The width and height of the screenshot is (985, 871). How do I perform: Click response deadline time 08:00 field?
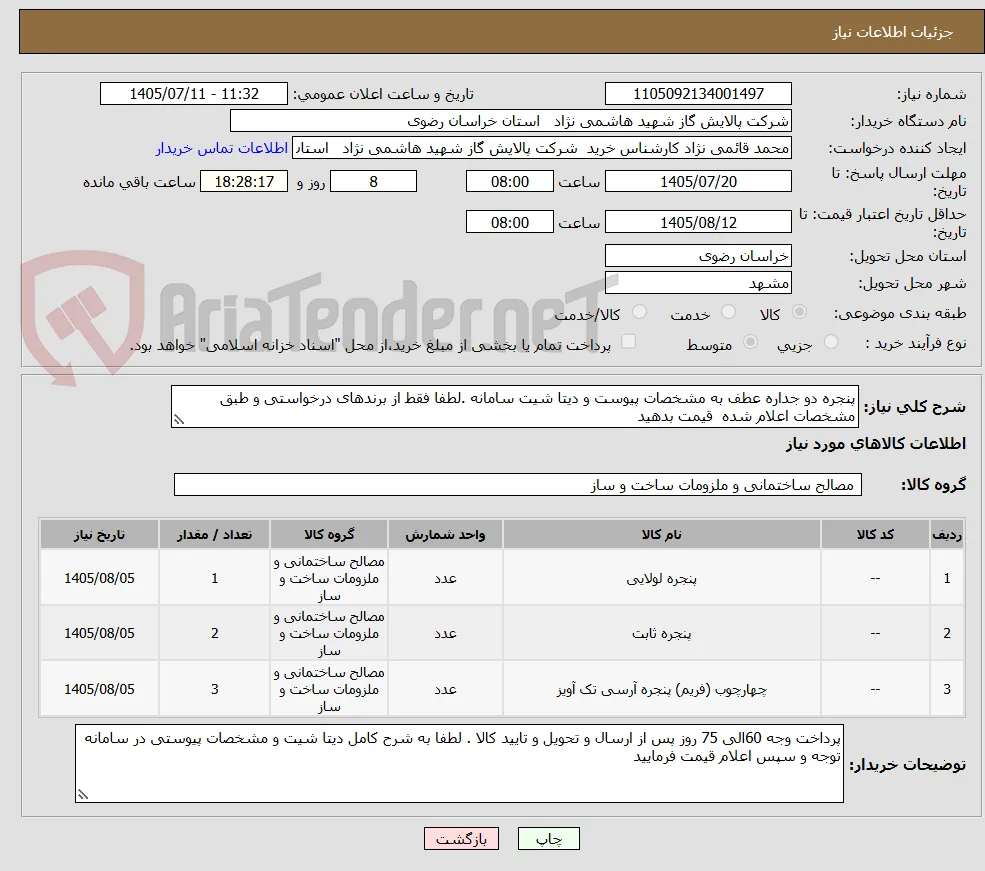click(x=509, y=181)
